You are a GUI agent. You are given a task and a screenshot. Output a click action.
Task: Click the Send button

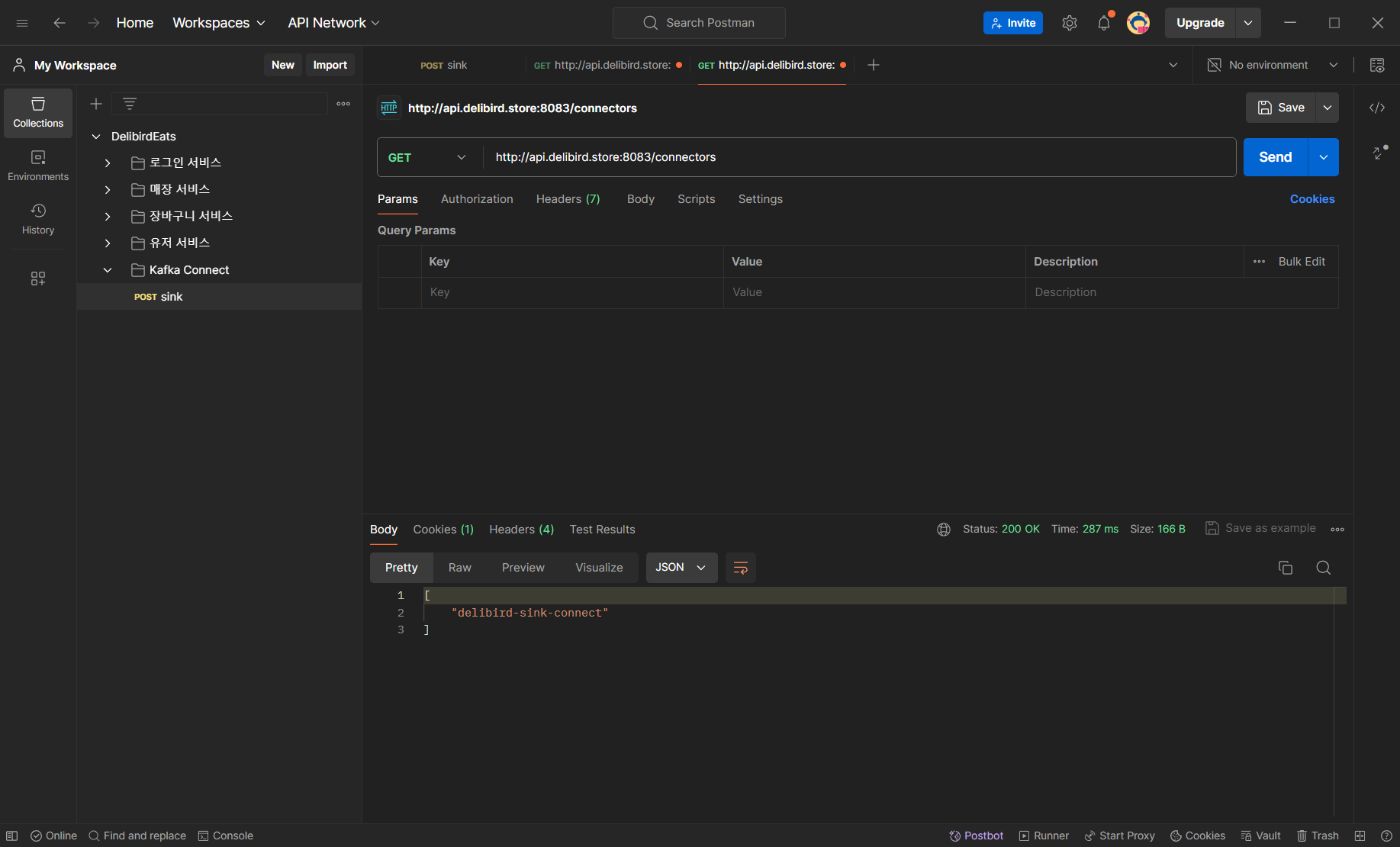click(1276, 157)
